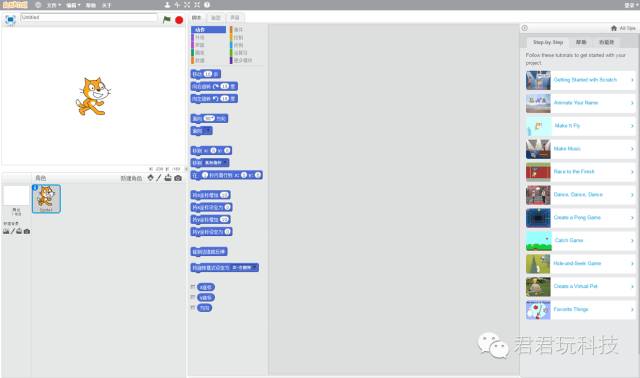Select the Shrink sprite tool
This screenshot has width=640, height=378.
click(197, 5)
